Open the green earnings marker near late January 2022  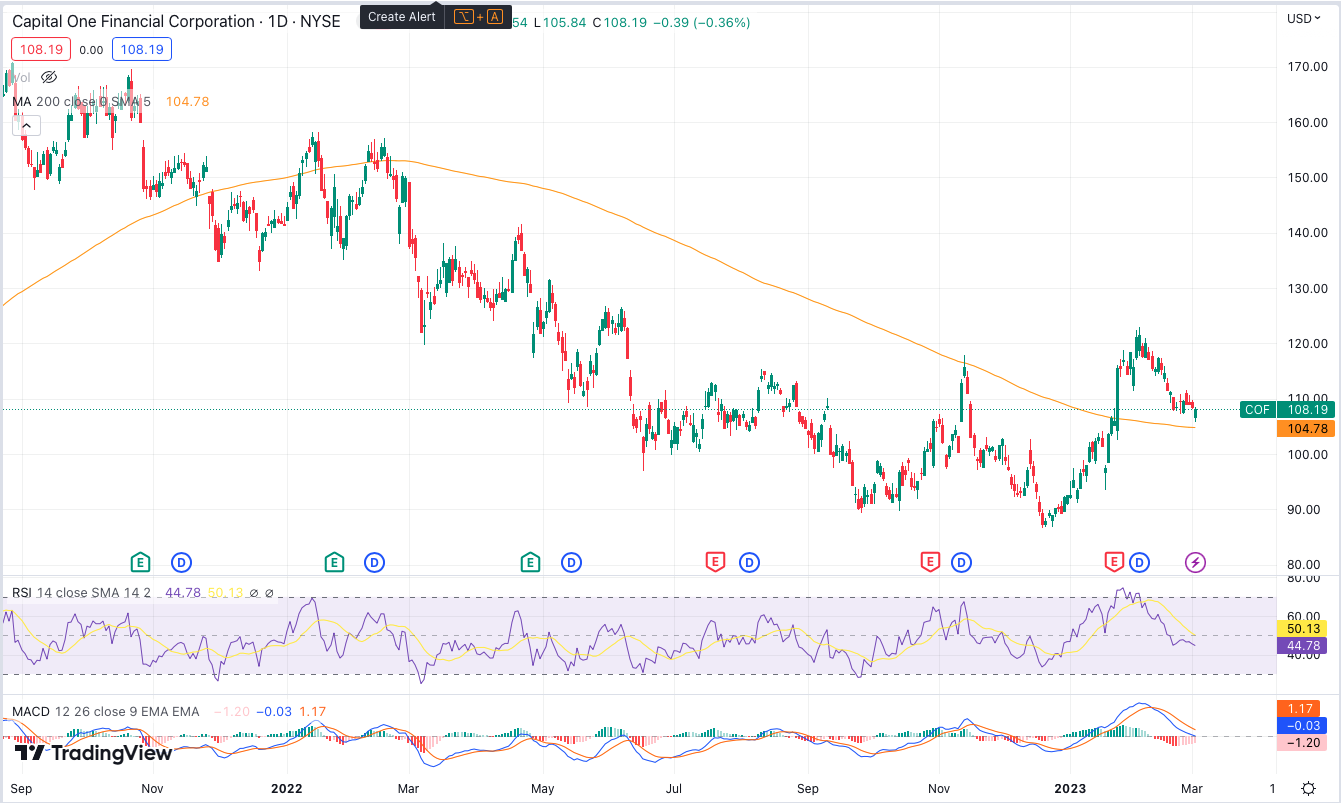[334, 562]
